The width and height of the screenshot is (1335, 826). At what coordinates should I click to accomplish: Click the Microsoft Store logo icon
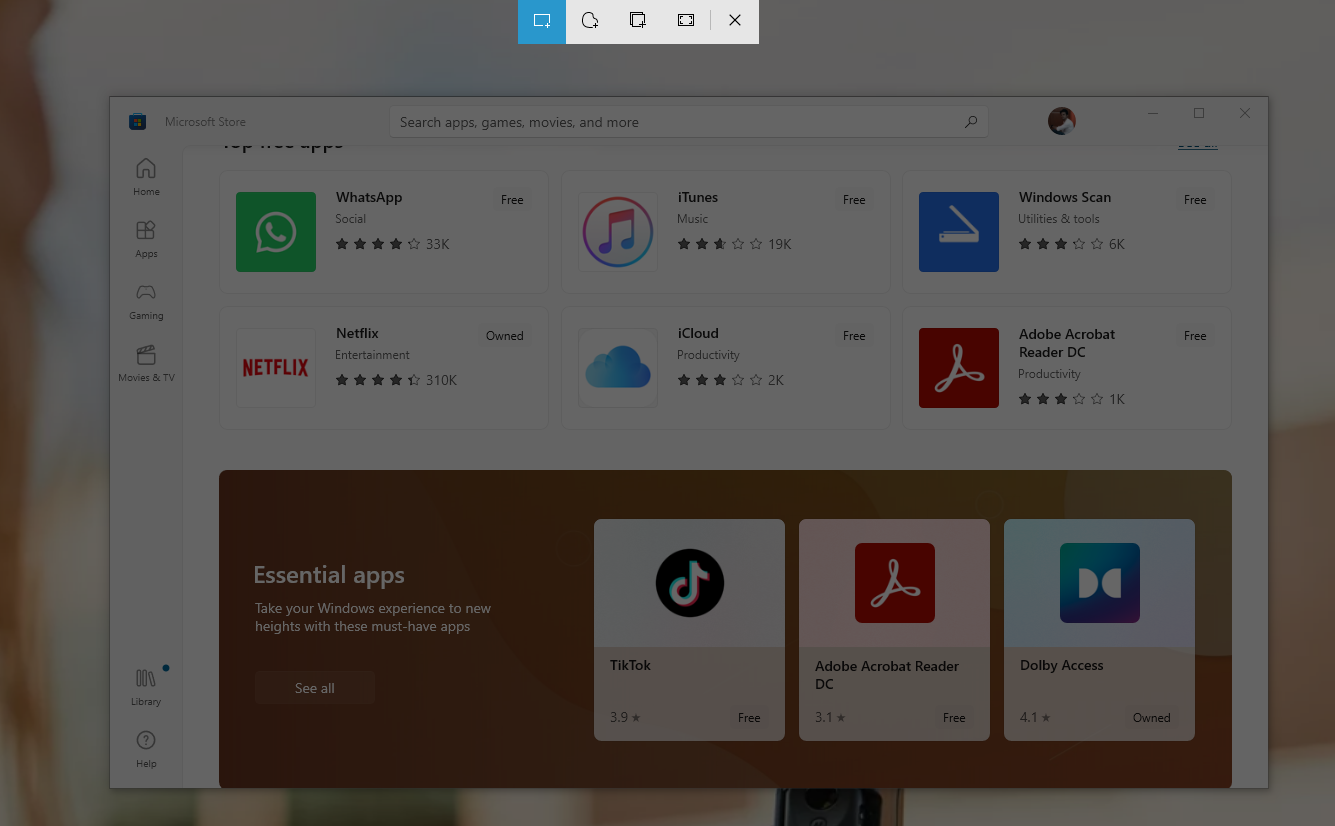(138, 122)
